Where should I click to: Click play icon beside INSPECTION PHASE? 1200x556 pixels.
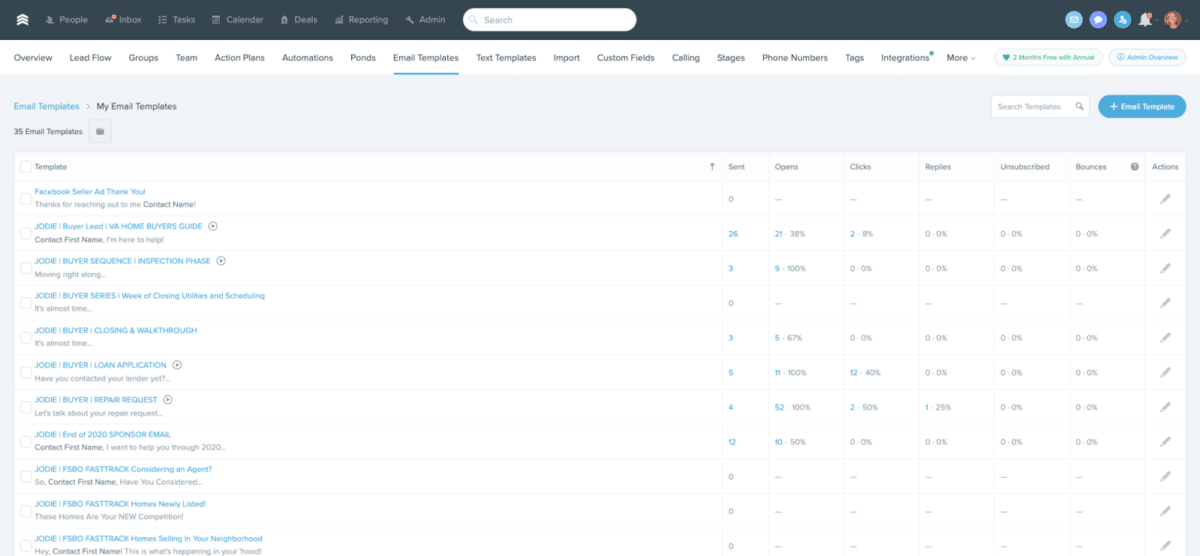pyautogui.click(x=221, y=261)
